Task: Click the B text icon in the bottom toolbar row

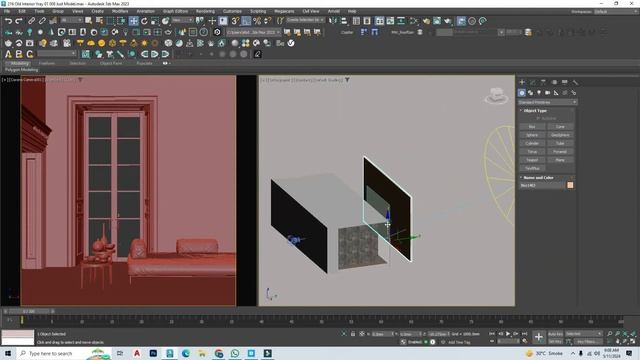Action: click(x=19, y=54)
